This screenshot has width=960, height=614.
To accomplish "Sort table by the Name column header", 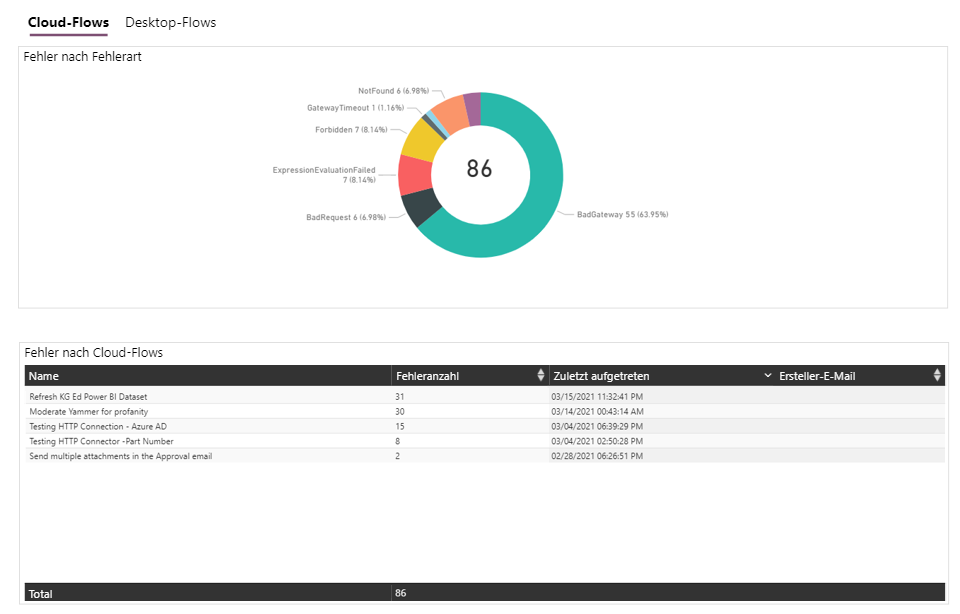I will pyautogui.click(x=44, y=376).
